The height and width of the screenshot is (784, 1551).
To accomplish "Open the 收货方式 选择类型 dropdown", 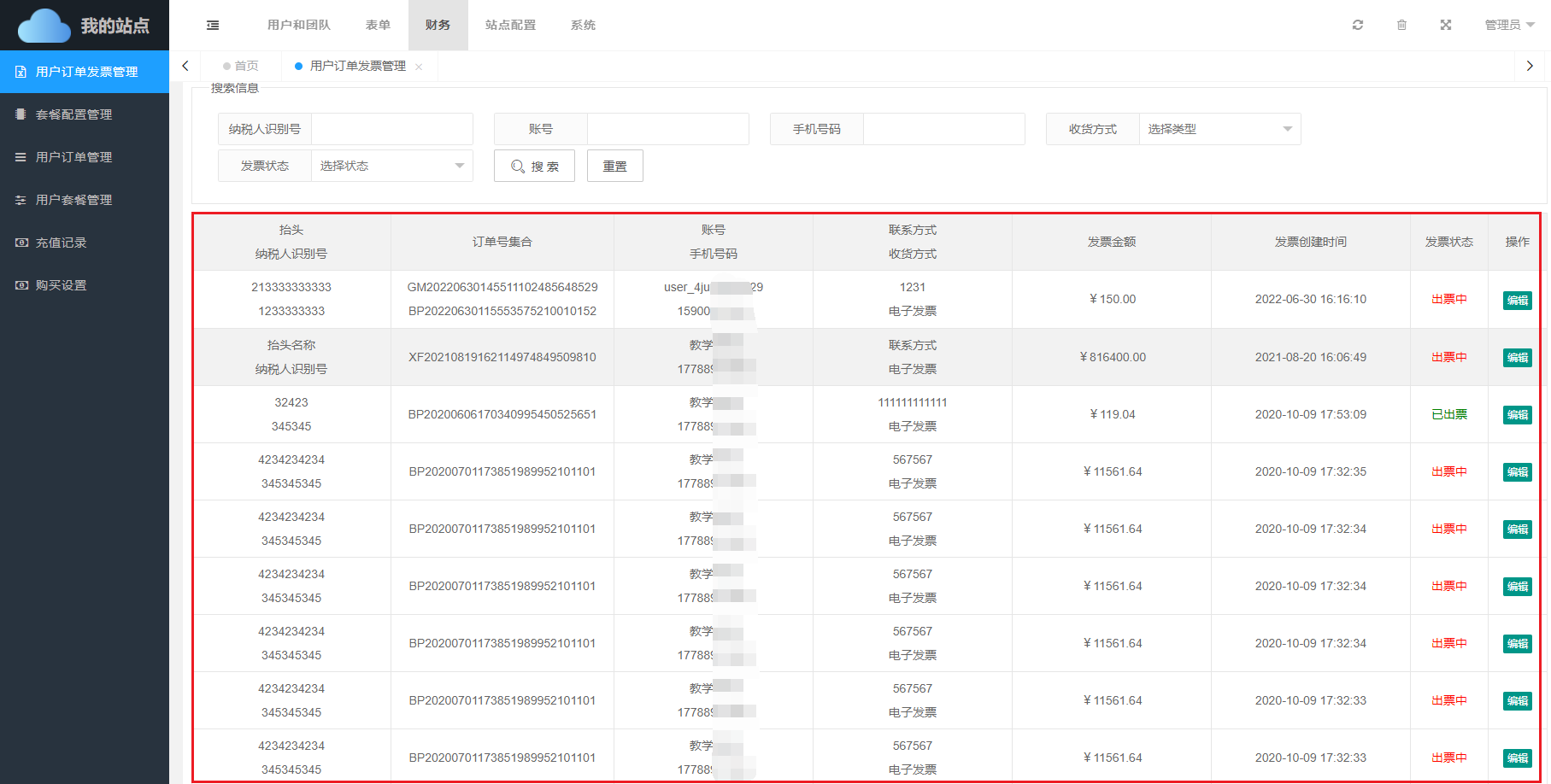I will pyautogui.click(x=1219, y=129).
